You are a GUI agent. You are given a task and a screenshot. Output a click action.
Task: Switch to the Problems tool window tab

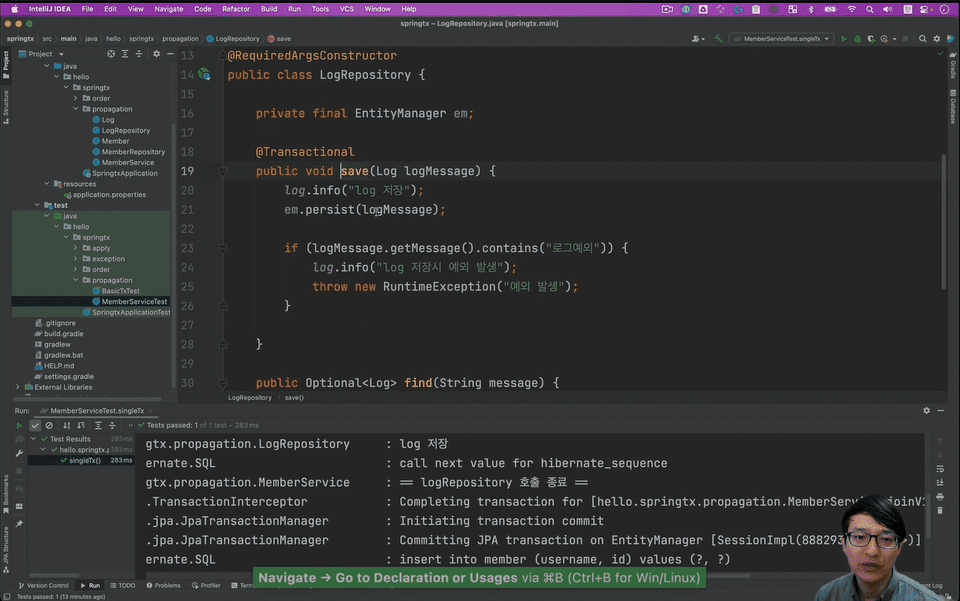[162, 585]
